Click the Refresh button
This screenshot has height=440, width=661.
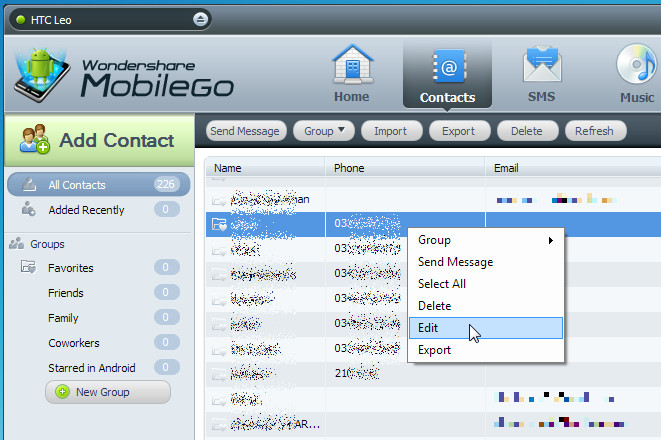(595, 131)
